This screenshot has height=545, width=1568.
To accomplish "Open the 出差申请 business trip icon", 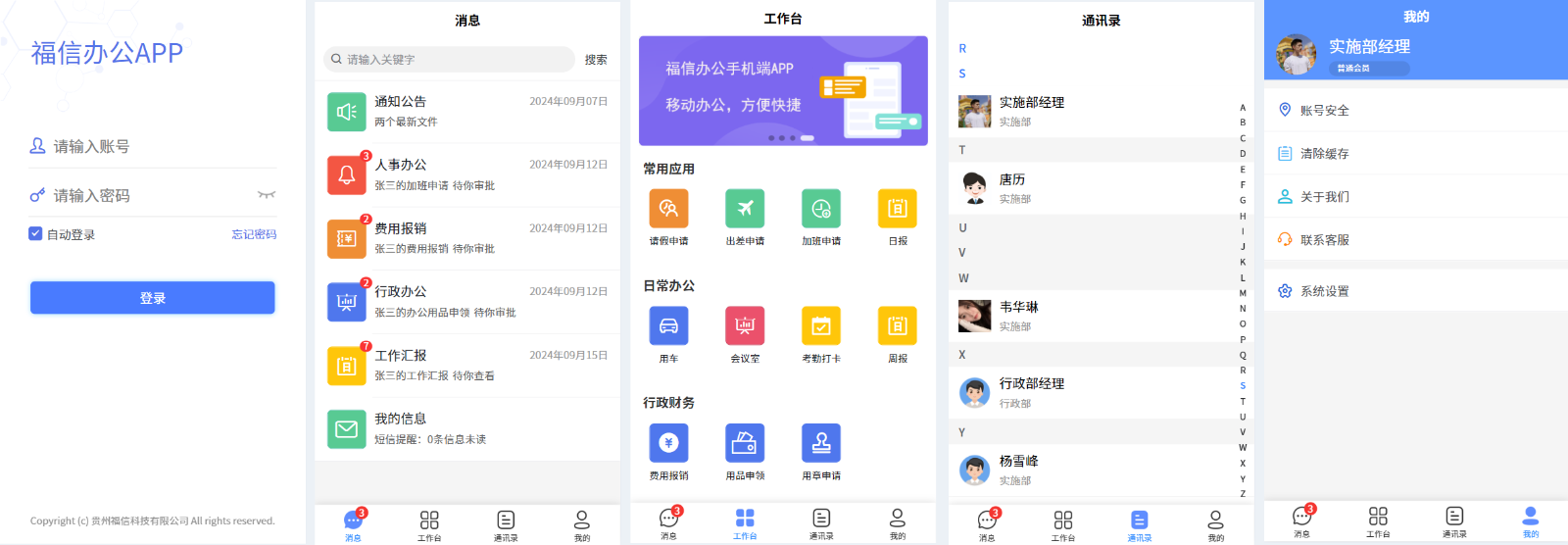I will pyautogui.click(x=745, y=209).
